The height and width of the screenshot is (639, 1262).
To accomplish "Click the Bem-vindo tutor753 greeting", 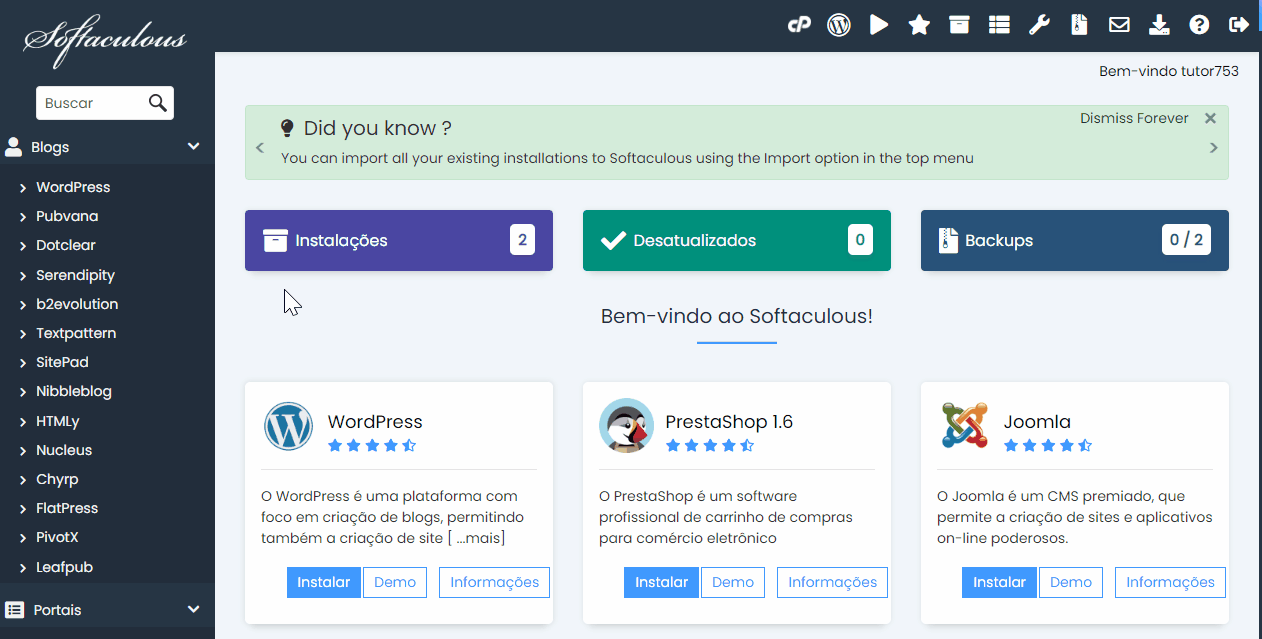I will pos(1169,71).
